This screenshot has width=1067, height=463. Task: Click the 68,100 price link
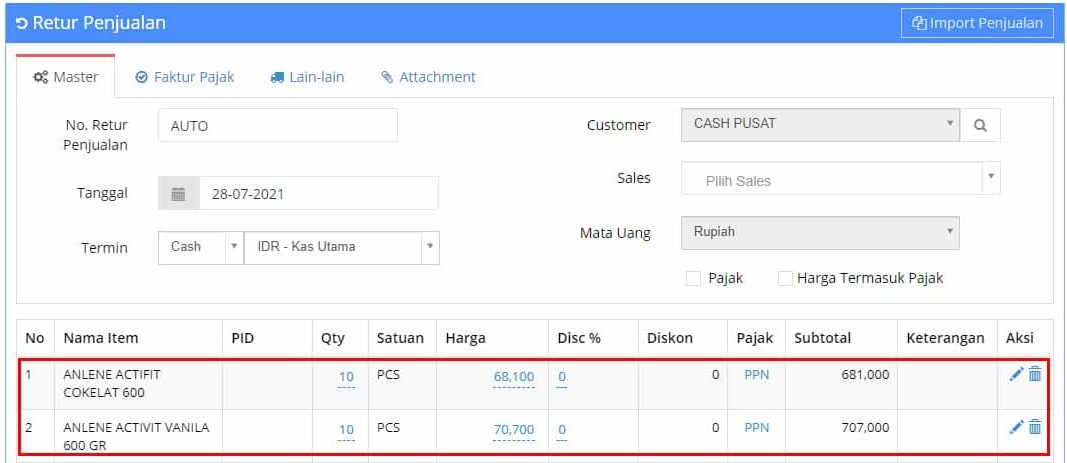point(513,377)
